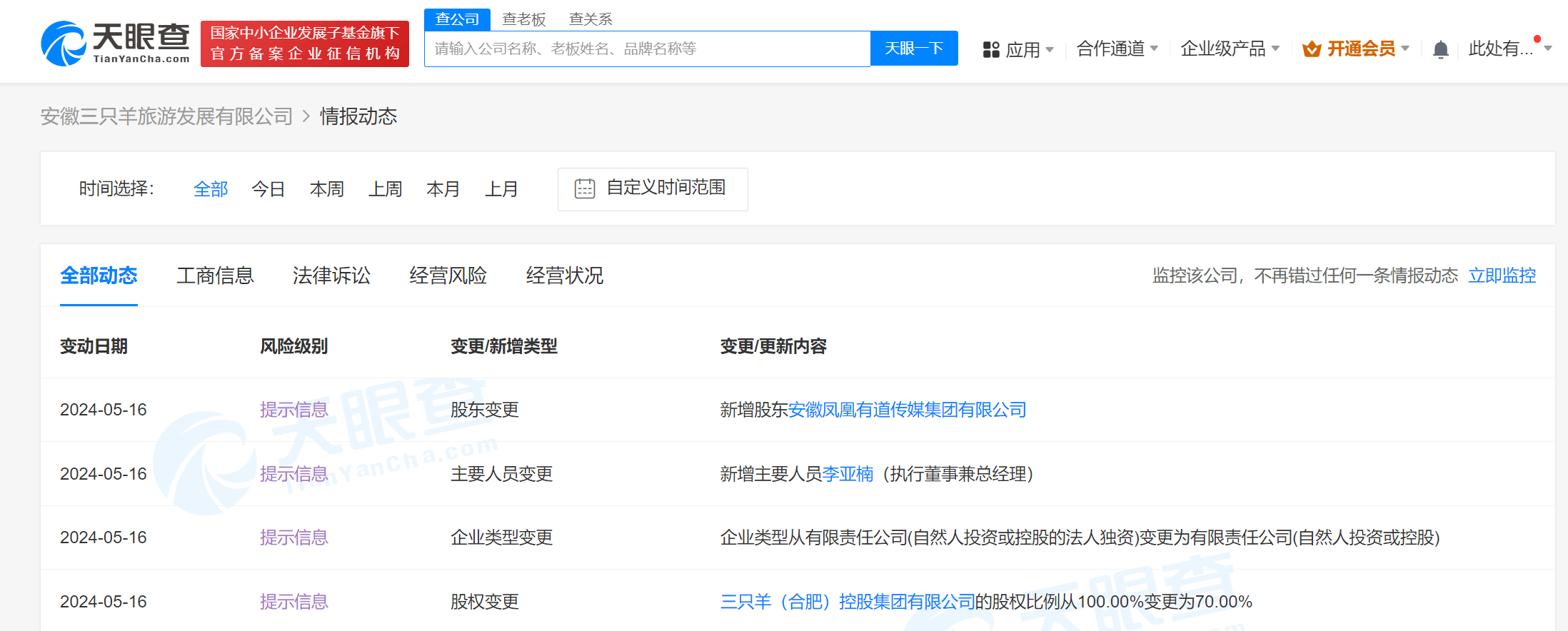Click the 风险级别 column header
The height and width of the screenshot is (631, 1568).
tap(293, 346)
